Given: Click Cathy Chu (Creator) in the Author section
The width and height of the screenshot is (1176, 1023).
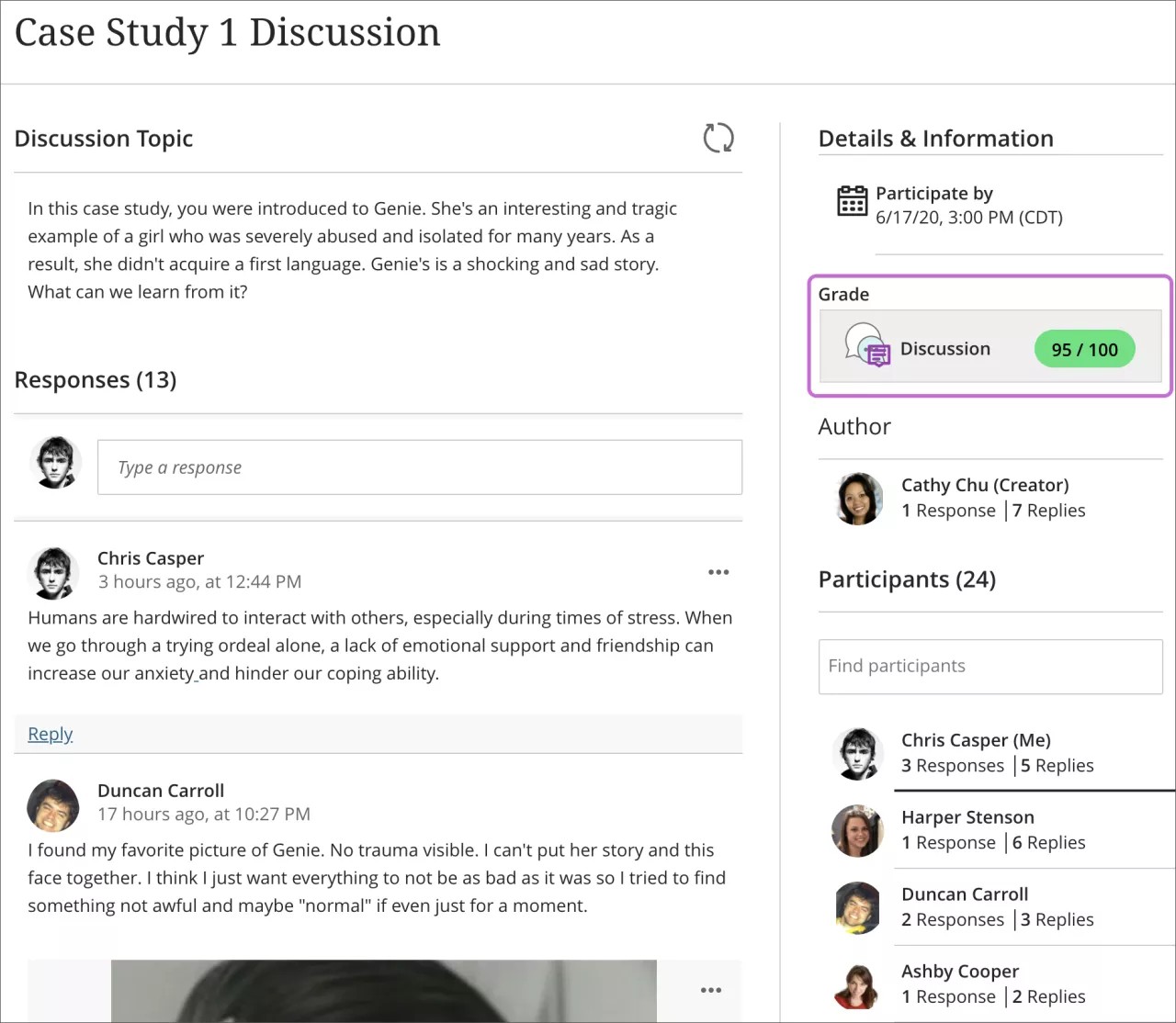Looking at the screenshot, I should pyautogui.click(x=984, y=484).
